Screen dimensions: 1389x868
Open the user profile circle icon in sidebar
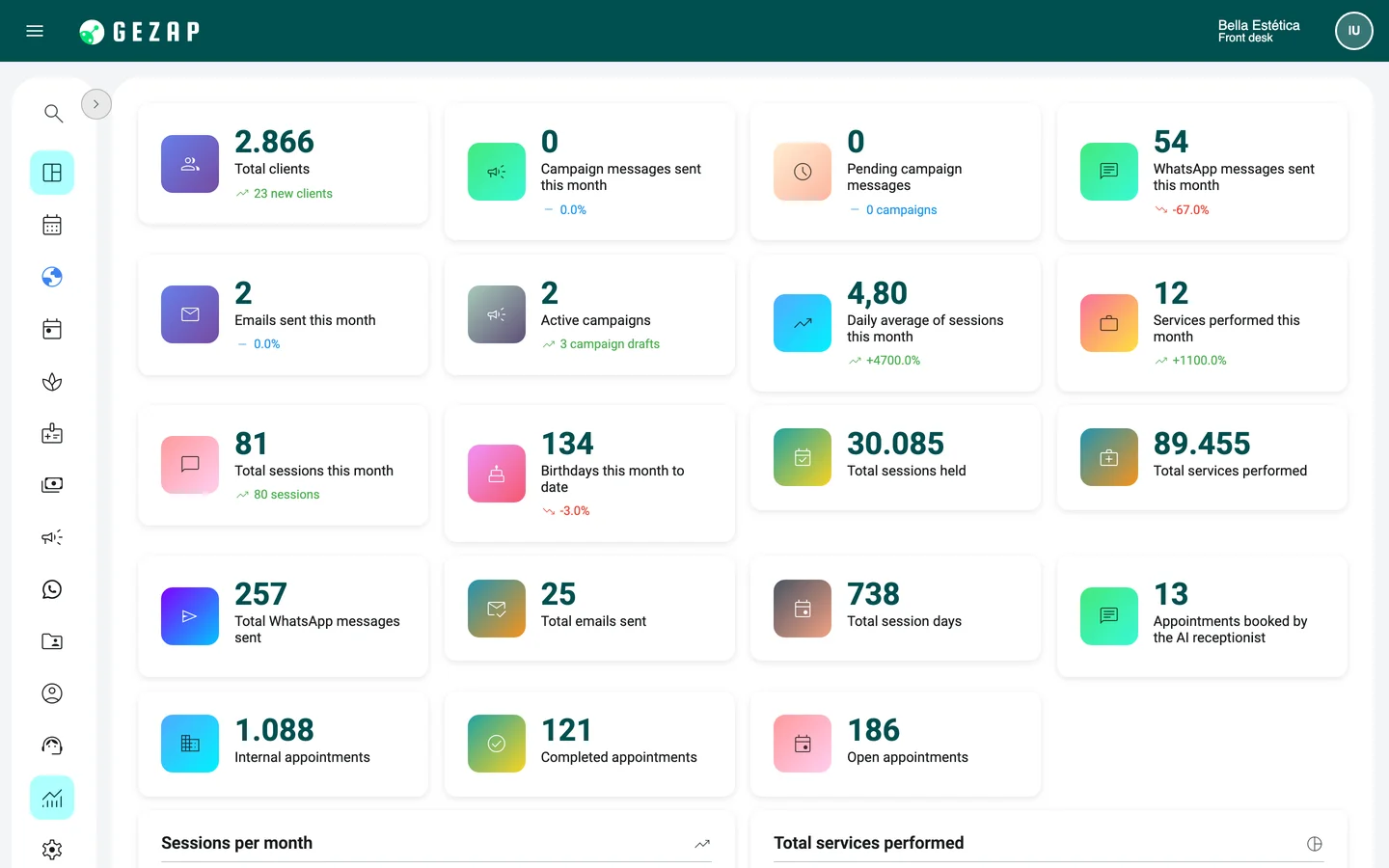pyautogui.click(x=52, y=693)
